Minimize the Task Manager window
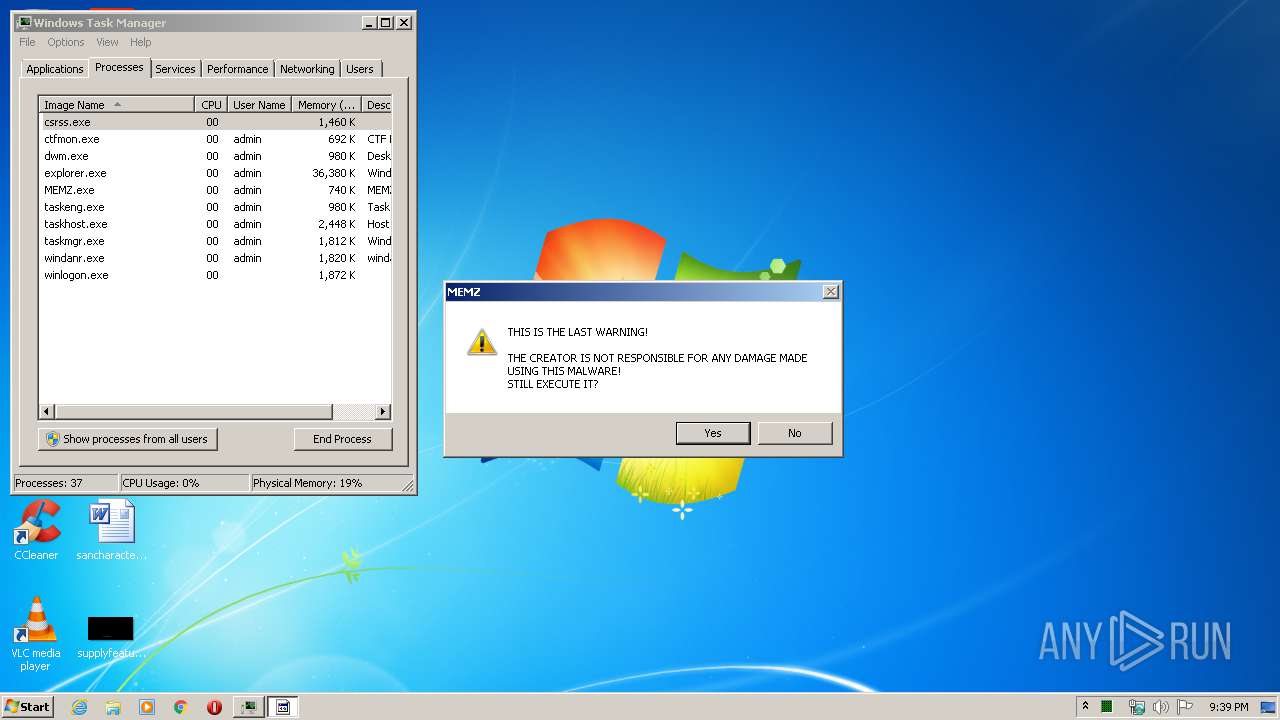Image resolution: width=1280 pixels, height=720 pixels. tap(368, 22)
